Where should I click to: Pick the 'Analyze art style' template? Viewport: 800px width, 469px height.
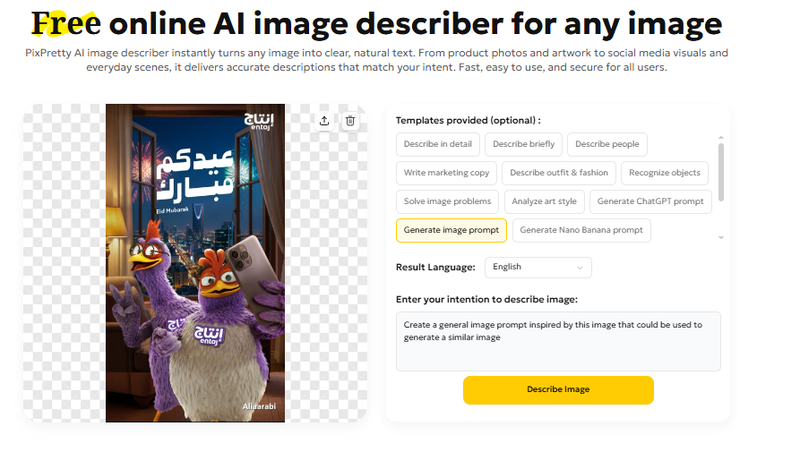click(x=544, y=201)
